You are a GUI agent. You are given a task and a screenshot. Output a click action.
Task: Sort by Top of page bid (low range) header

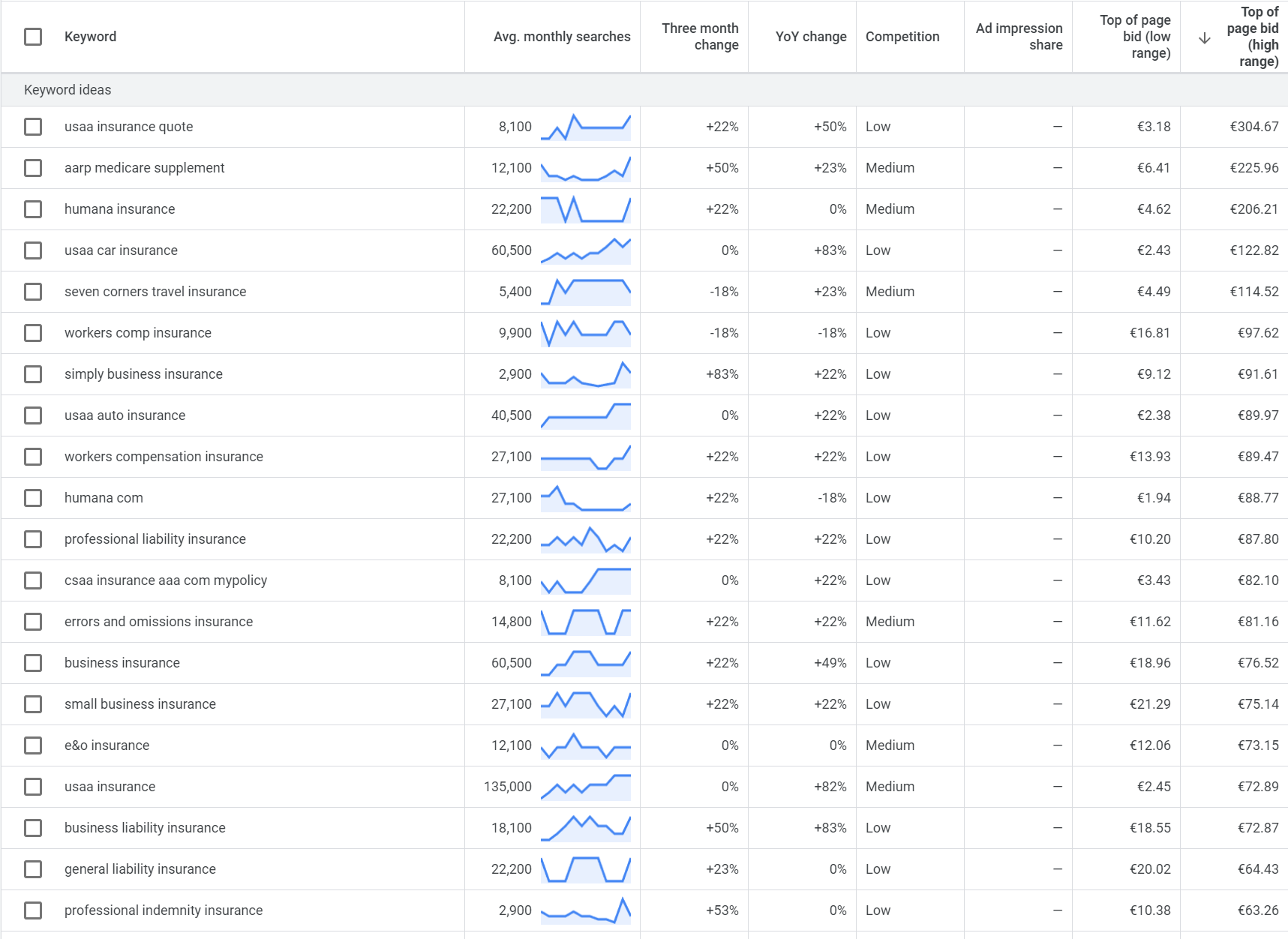click(x=1135, y=37)
